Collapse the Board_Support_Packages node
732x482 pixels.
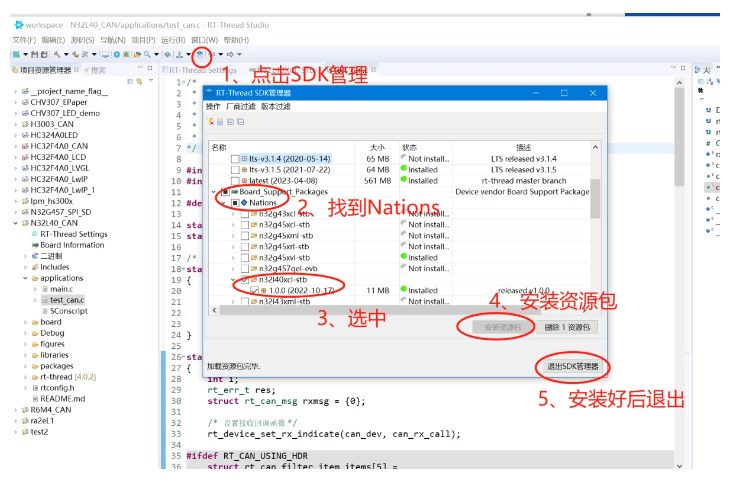pos(214,192)
